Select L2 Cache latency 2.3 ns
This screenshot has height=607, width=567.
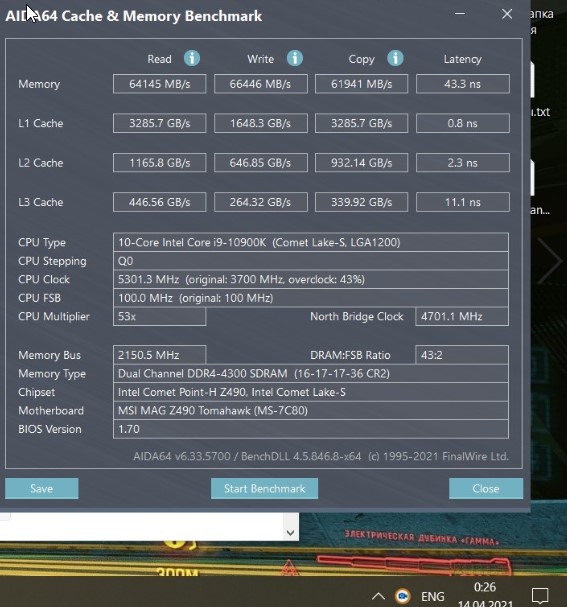pos(463,163)
